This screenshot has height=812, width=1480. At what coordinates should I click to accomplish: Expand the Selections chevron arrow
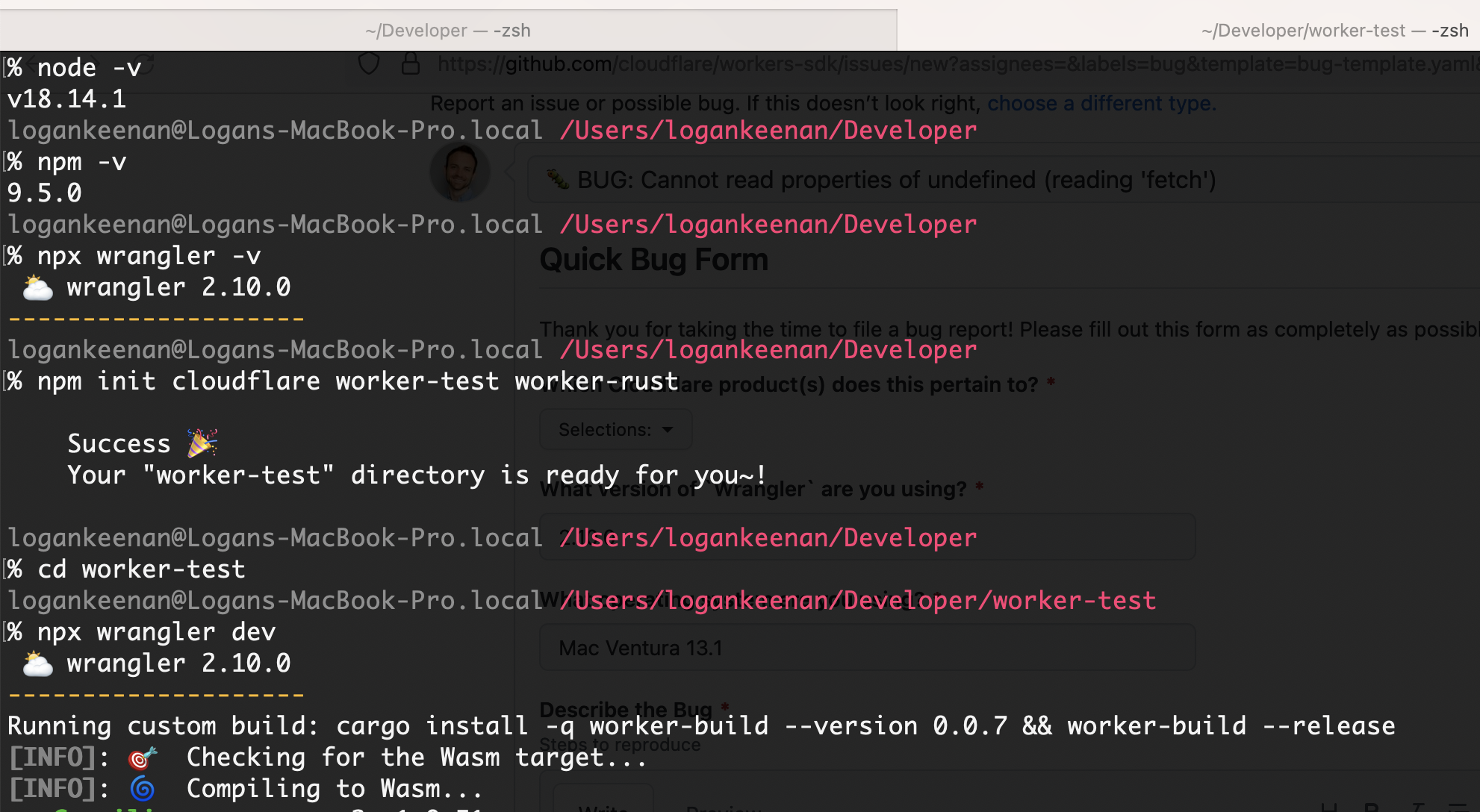coord(668,429)
